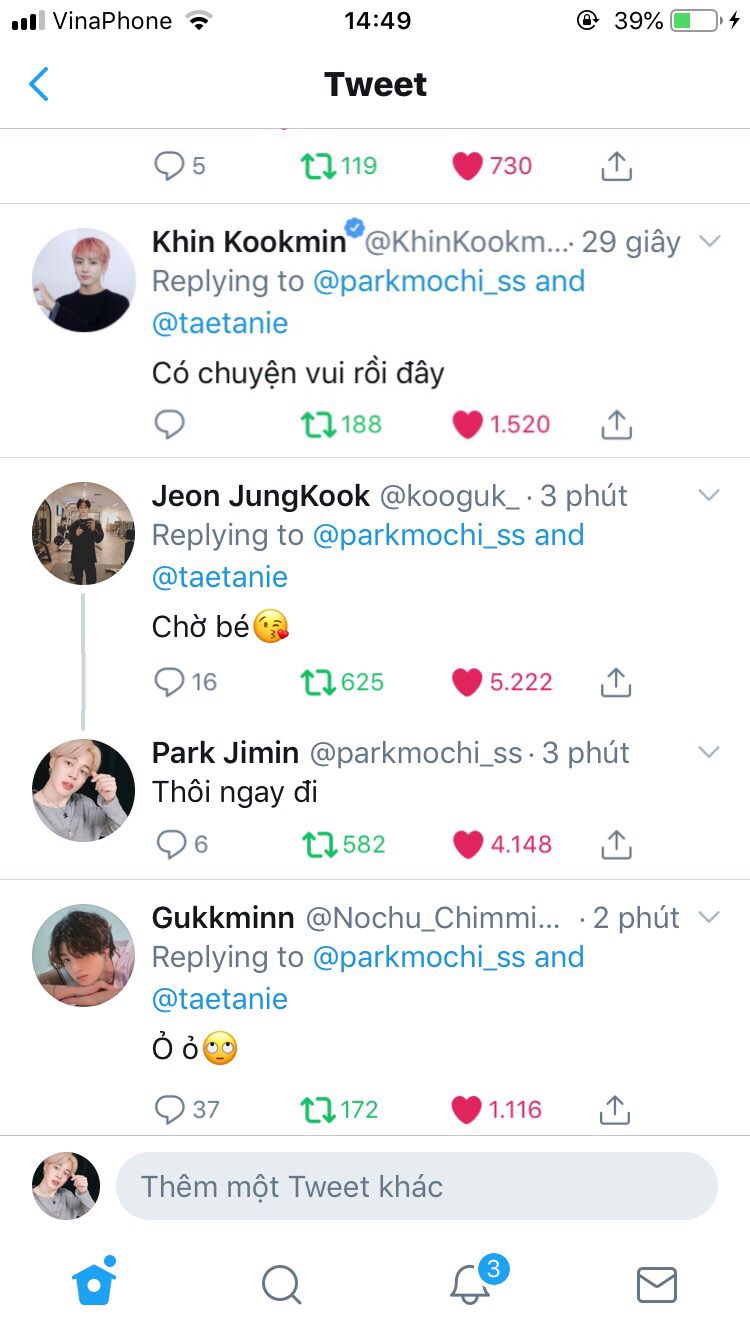Screen dimensions: 750x1334
Task: Retweet Gukkminn's reply
Action: [316, 1109]
